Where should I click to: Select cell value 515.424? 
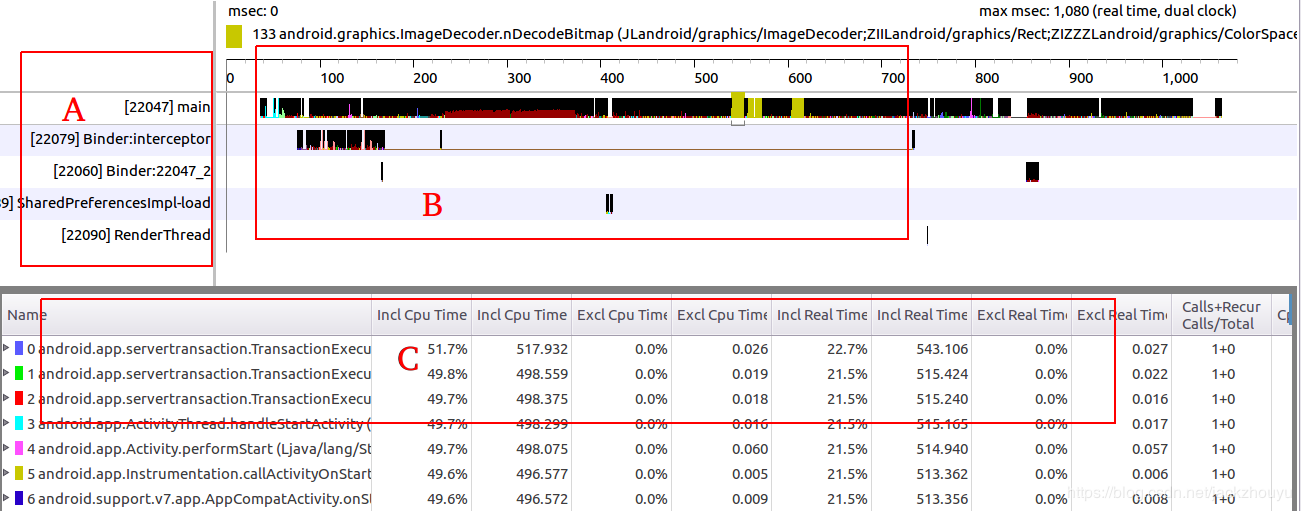(942, 374)
